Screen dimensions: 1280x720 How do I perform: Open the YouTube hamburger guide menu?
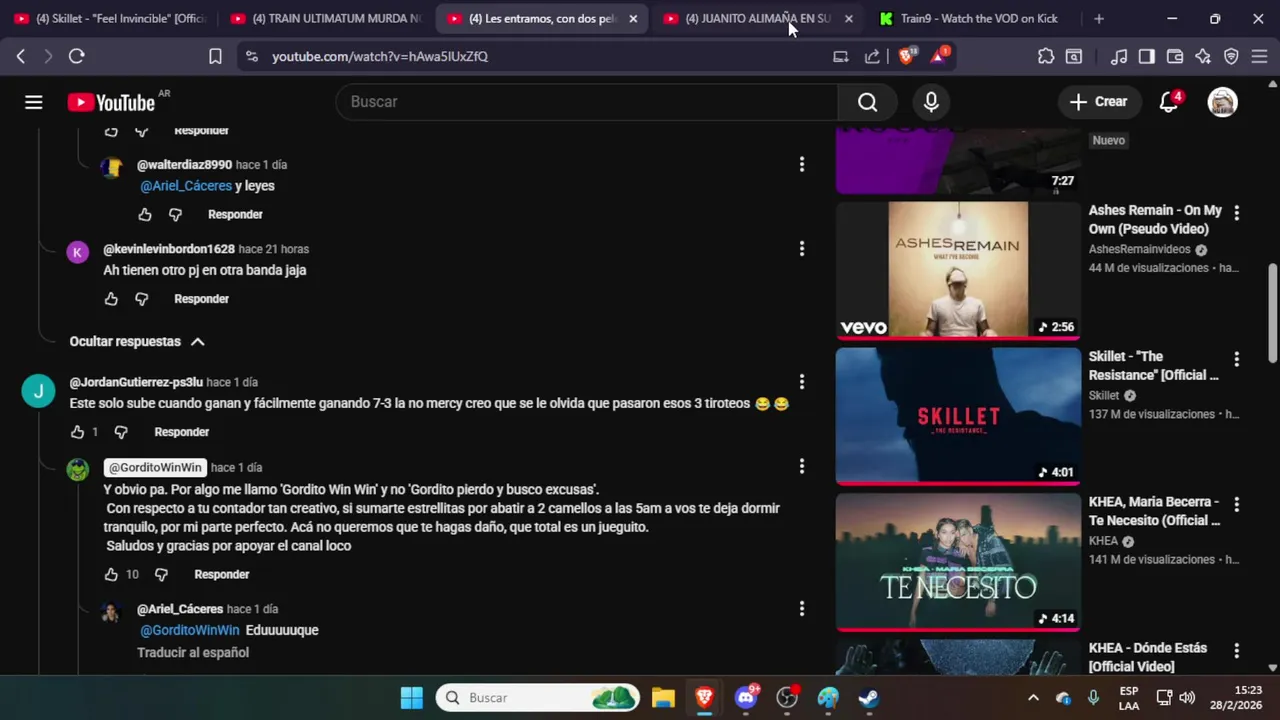[x=34, y=102]
